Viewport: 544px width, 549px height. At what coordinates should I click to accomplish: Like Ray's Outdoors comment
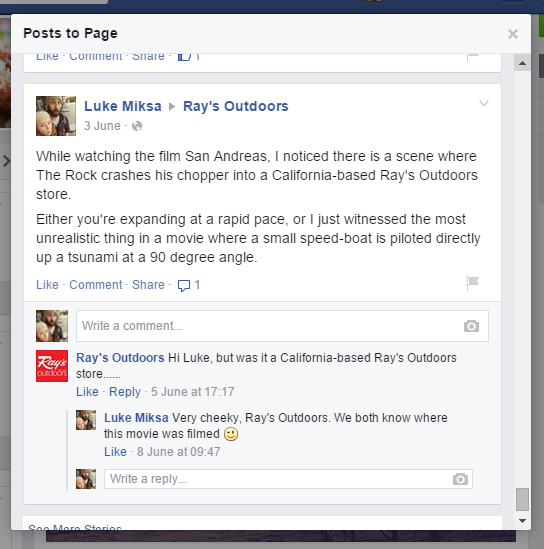[87, 391]
